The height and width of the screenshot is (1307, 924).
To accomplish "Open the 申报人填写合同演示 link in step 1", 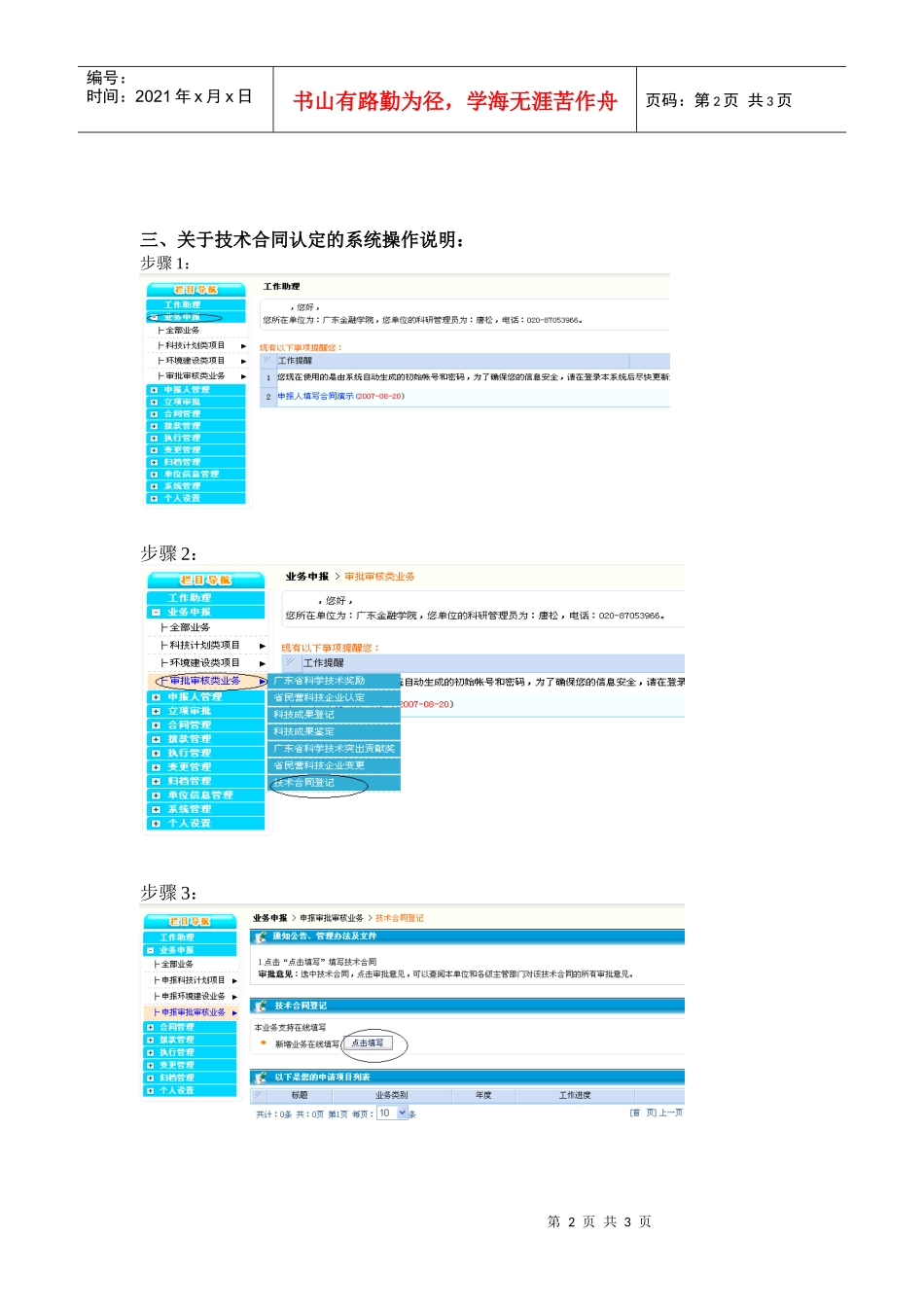I will [x=316, y=396].
